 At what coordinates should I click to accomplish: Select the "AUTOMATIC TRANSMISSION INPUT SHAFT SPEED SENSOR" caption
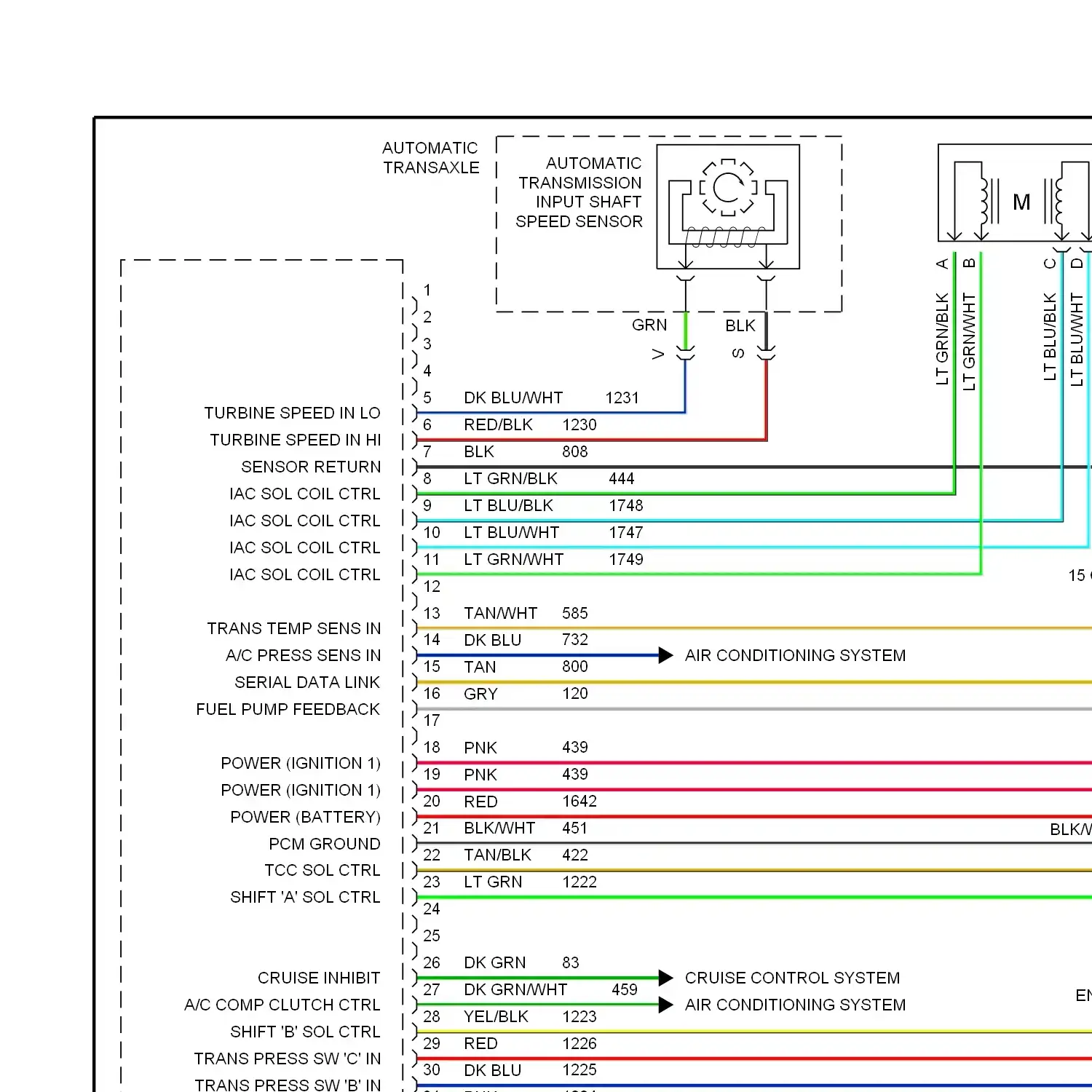(579, 192)
